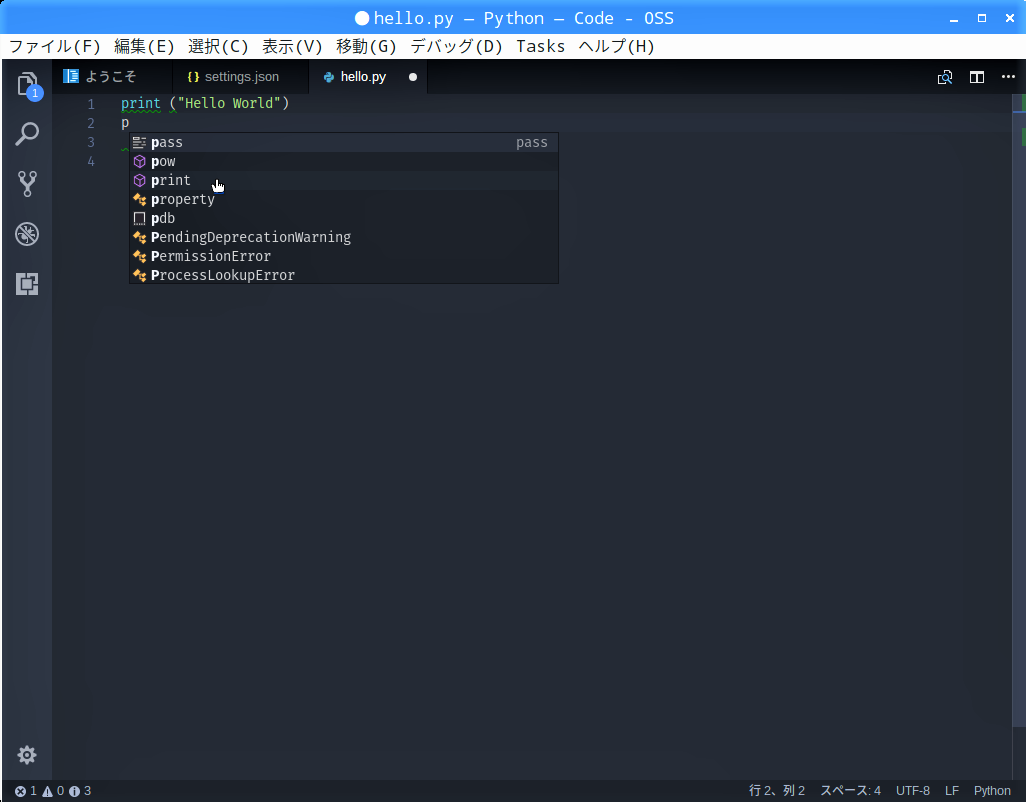Image resolution: width=1026 pixels, height=802 pixels.
Task: Click the open preview/search editor icon
Action: [x=945, y=77]
